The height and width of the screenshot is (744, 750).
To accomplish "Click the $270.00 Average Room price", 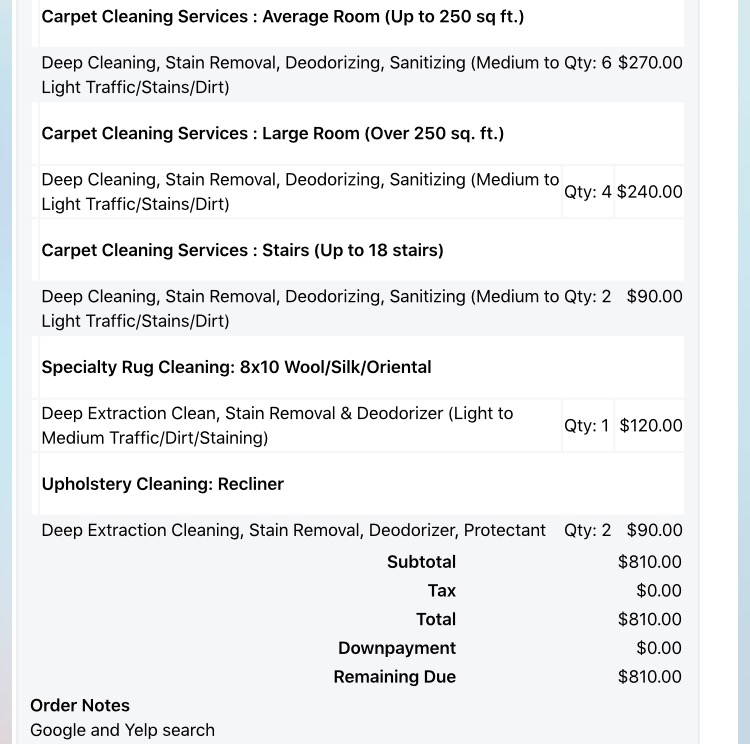I will [x=650, y=63].
